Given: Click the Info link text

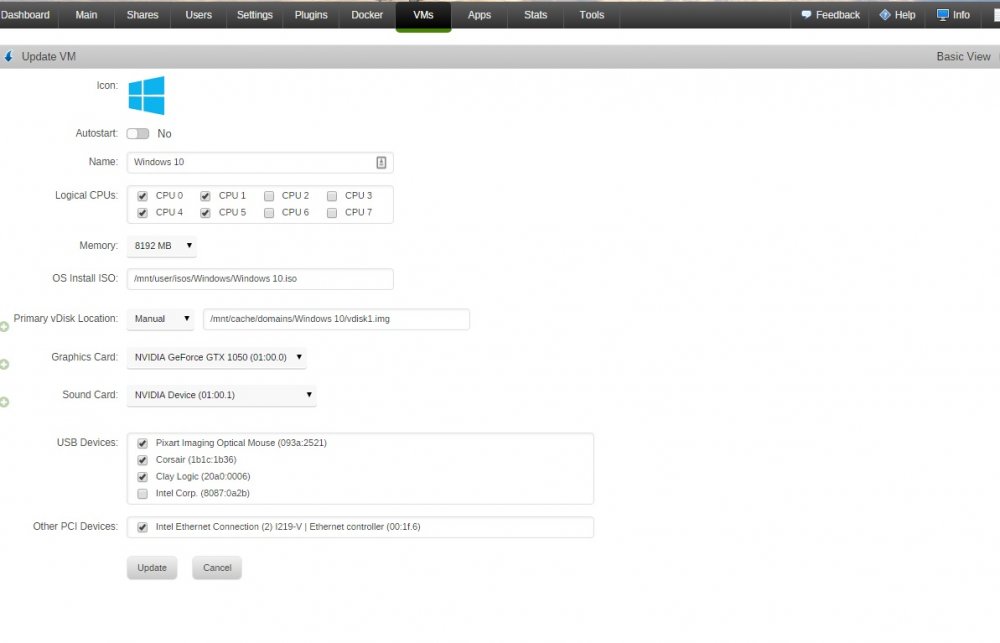Looking at the screenshot, I should click(961, 15).
